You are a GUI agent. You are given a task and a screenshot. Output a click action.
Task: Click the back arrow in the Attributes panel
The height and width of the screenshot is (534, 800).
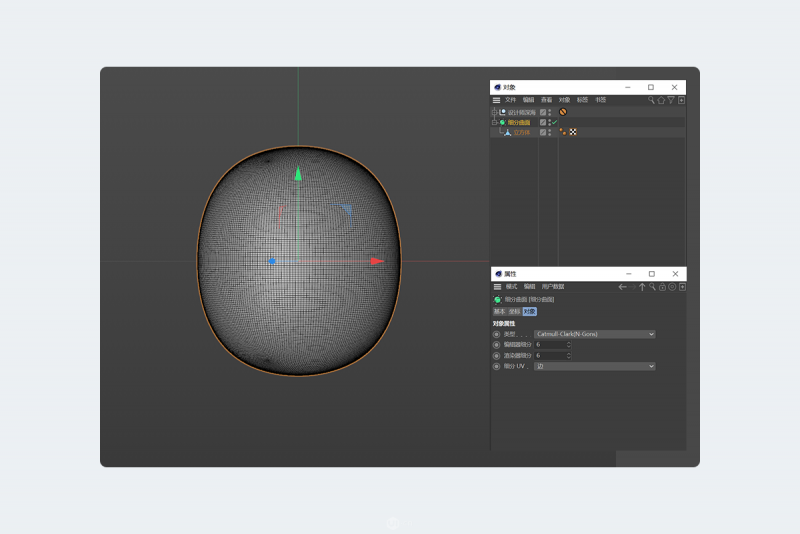tap(622, 287)
